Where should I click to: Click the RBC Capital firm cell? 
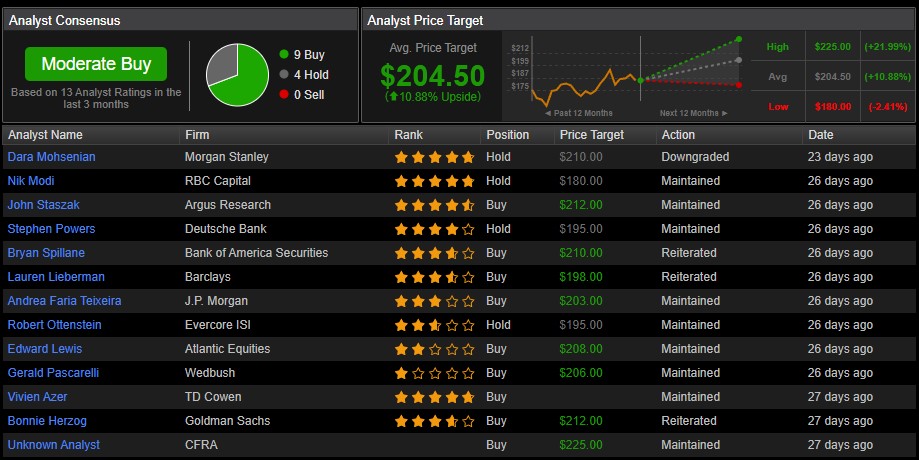pyautogui.click(x=217, y=181)
